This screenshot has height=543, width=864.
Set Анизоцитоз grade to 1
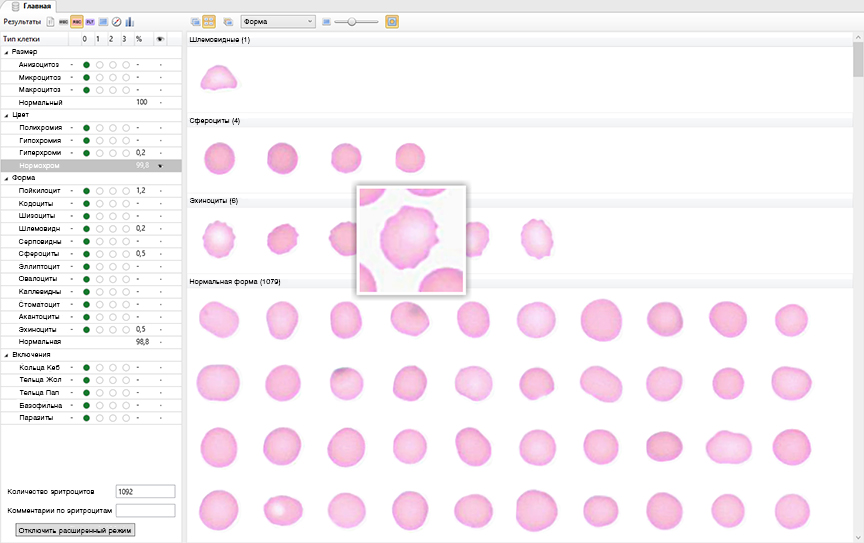(x=100, y=65)
